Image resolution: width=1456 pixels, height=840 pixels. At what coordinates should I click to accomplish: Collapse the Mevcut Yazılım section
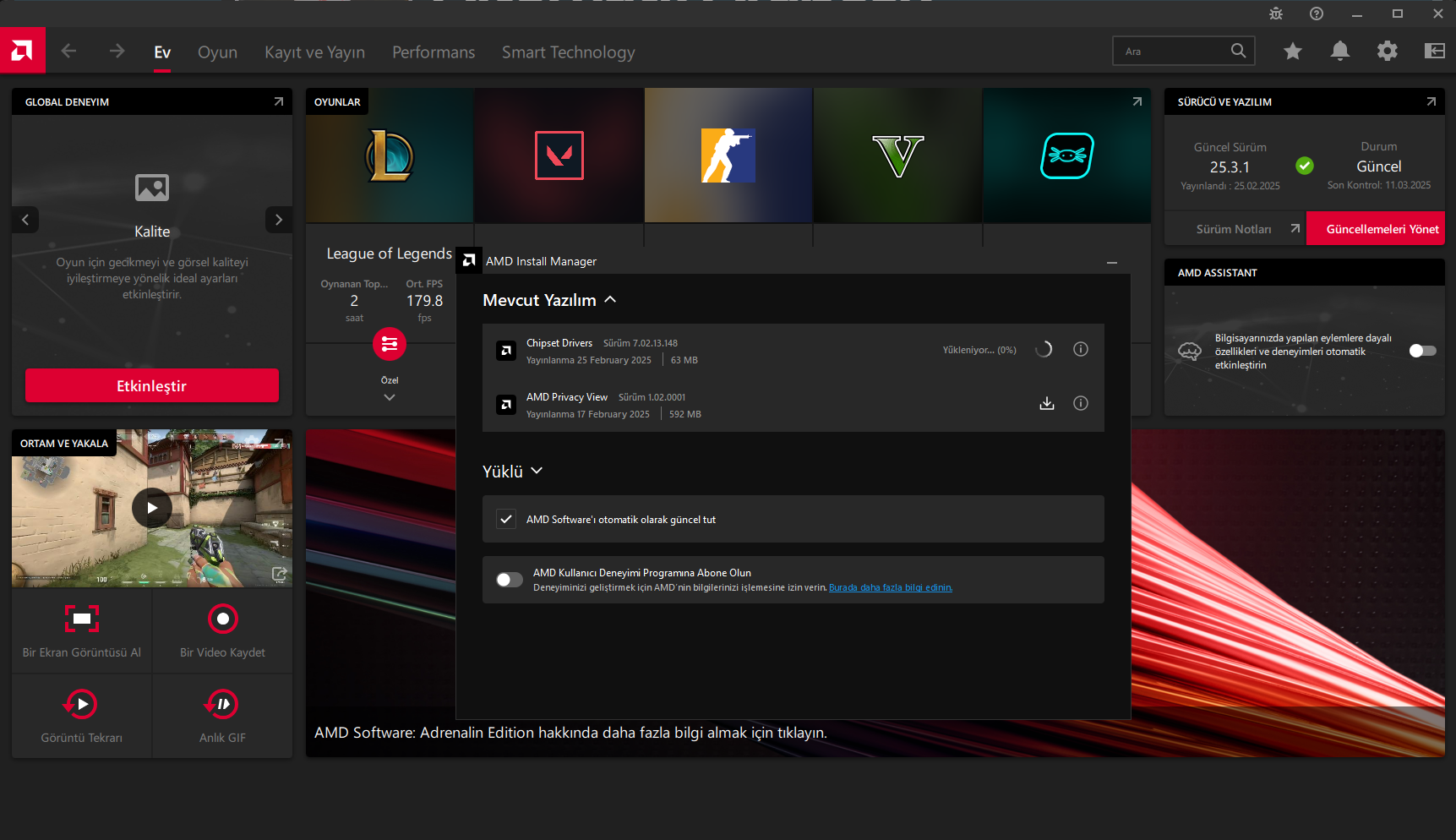(x=610, y=300)
